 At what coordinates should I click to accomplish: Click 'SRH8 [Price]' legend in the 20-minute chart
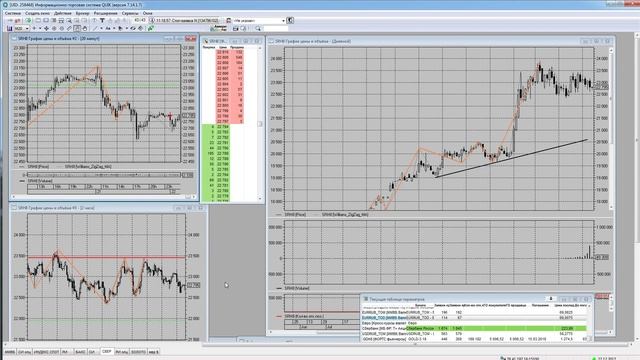click(38, 167)
